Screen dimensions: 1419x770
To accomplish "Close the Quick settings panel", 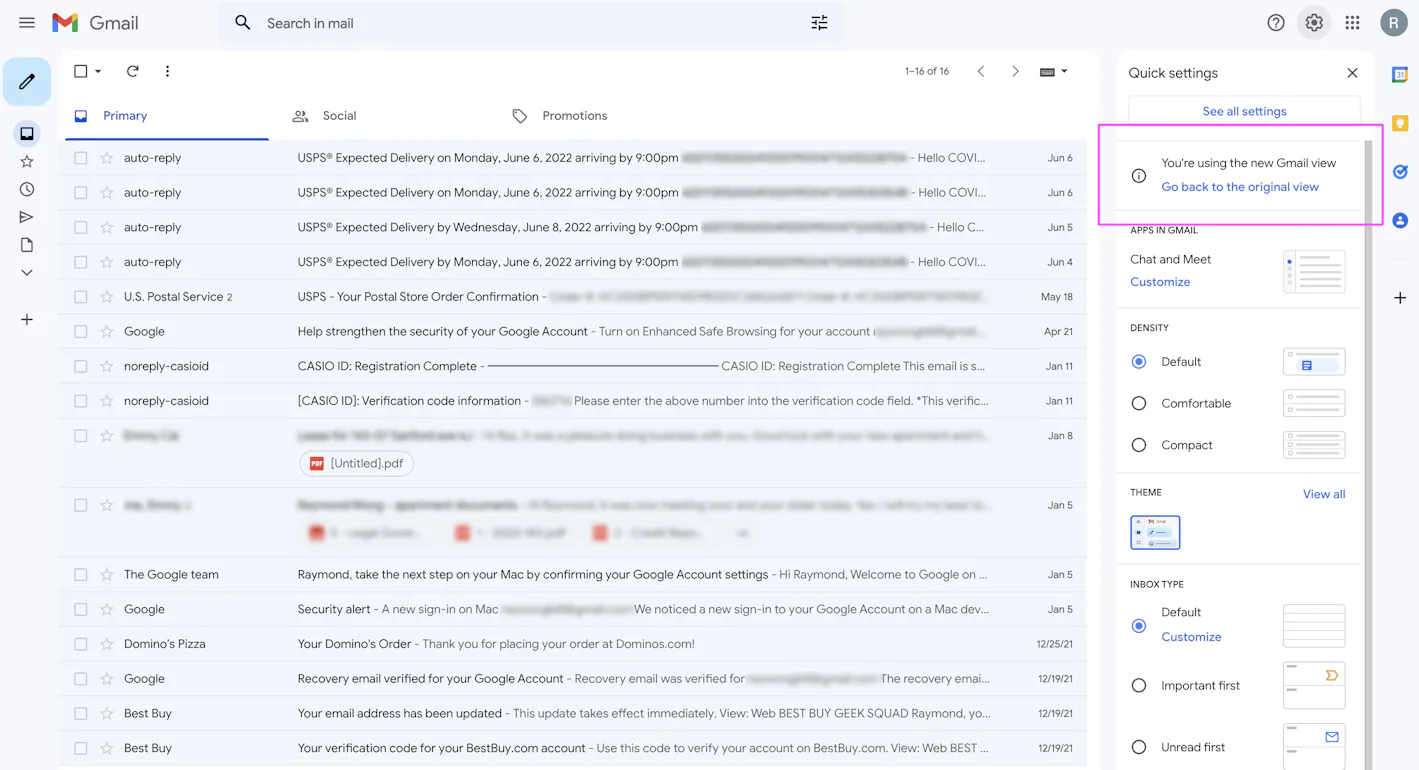I will [x=1352, y=73].
